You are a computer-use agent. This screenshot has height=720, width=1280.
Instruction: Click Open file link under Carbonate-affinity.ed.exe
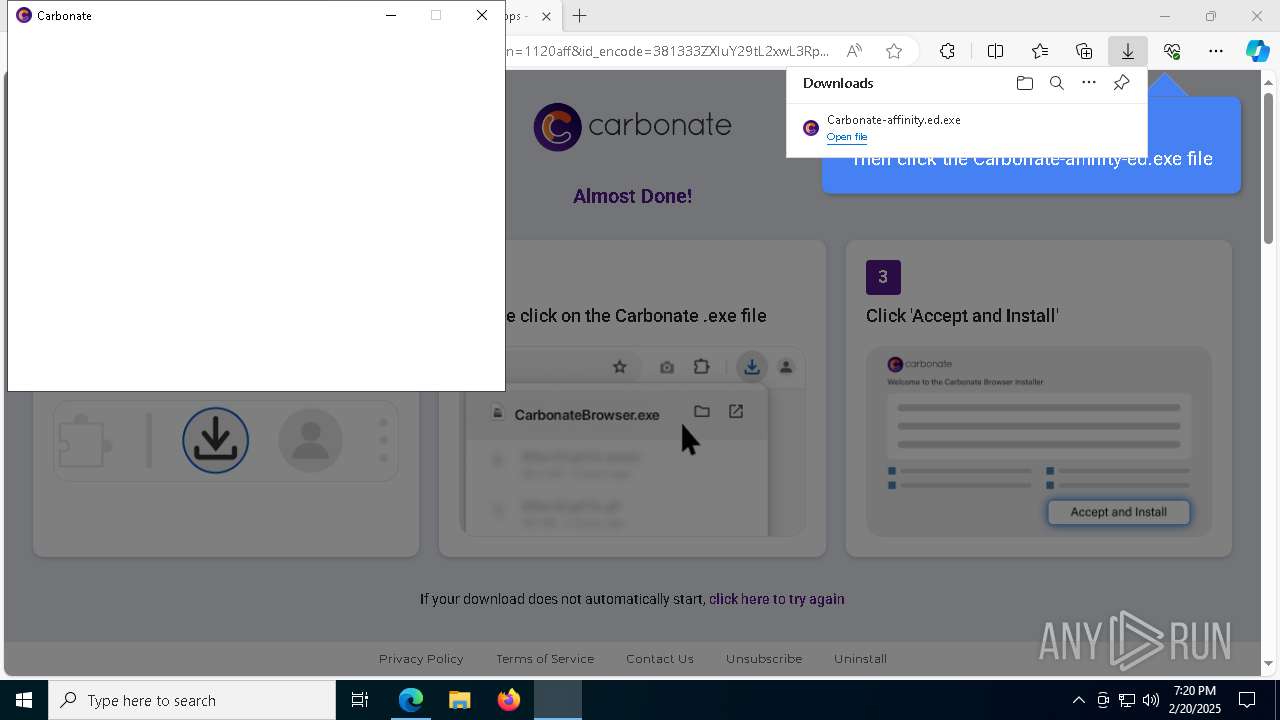[846, 137]
